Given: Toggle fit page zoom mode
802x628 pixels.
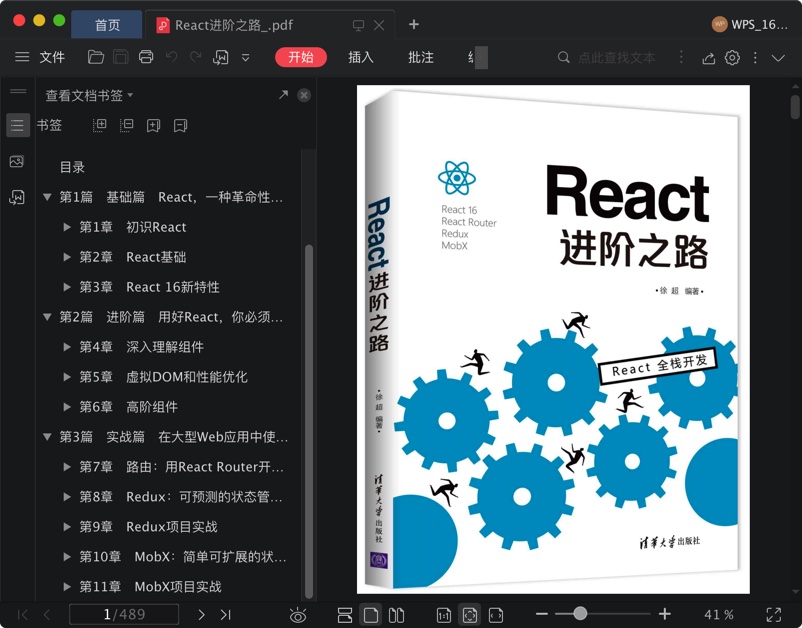Looking at the screenshot, I should (x=470, y=615).
